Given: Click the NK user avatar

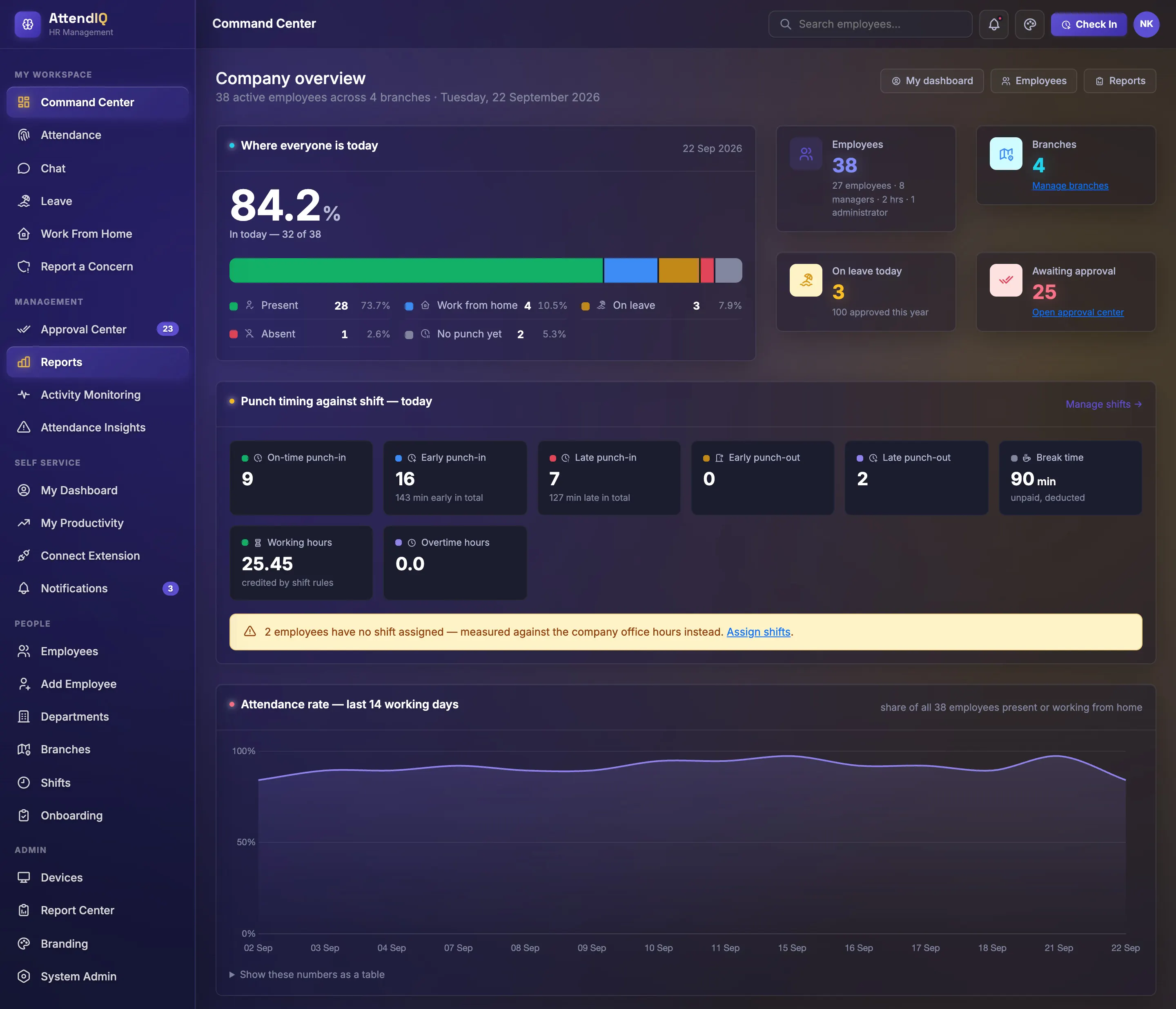Looking at the screenshot, I should (x=1146, y=25).
